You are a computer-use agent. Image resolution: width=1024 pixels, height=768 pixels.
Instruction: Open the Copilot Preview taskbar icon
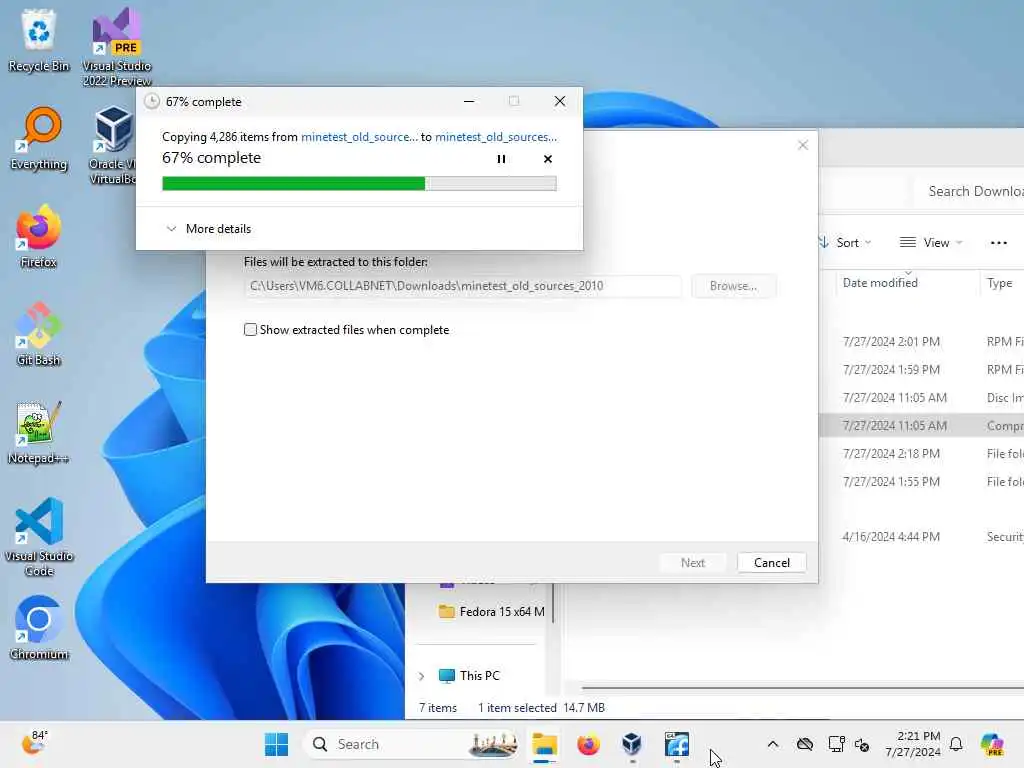[x=992, y=744]
